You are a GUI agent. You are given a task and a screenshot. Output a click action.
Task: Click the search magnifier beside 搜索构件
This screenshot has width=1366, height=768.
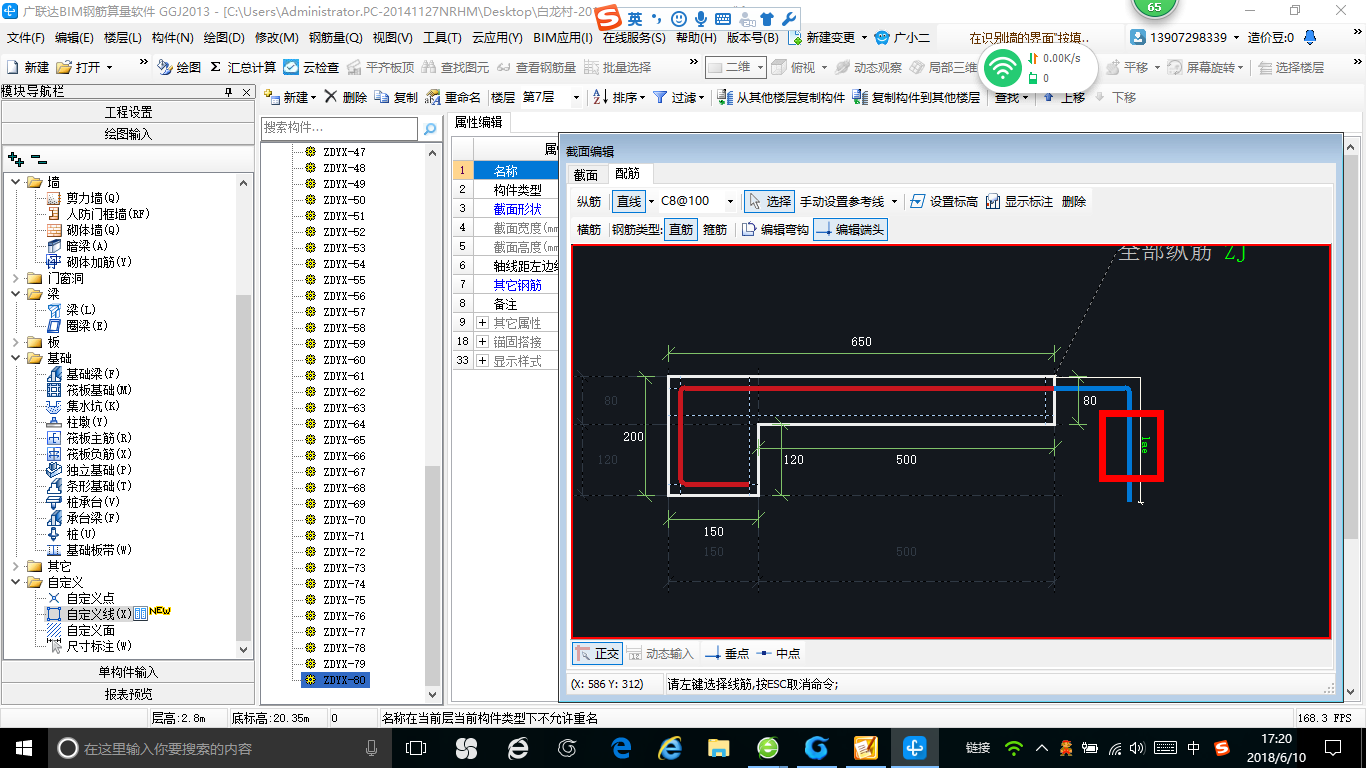(x=430, y=129)
